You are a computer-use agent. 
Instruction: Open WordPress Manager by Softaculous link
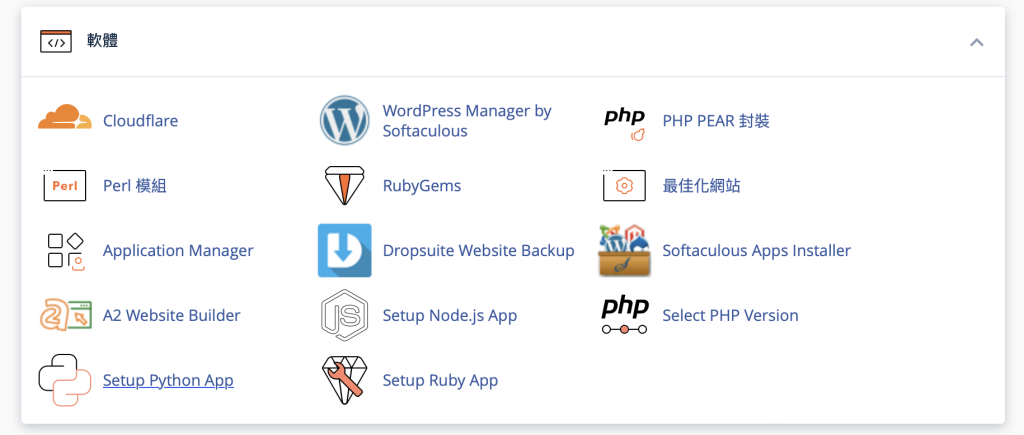[467, 121]
